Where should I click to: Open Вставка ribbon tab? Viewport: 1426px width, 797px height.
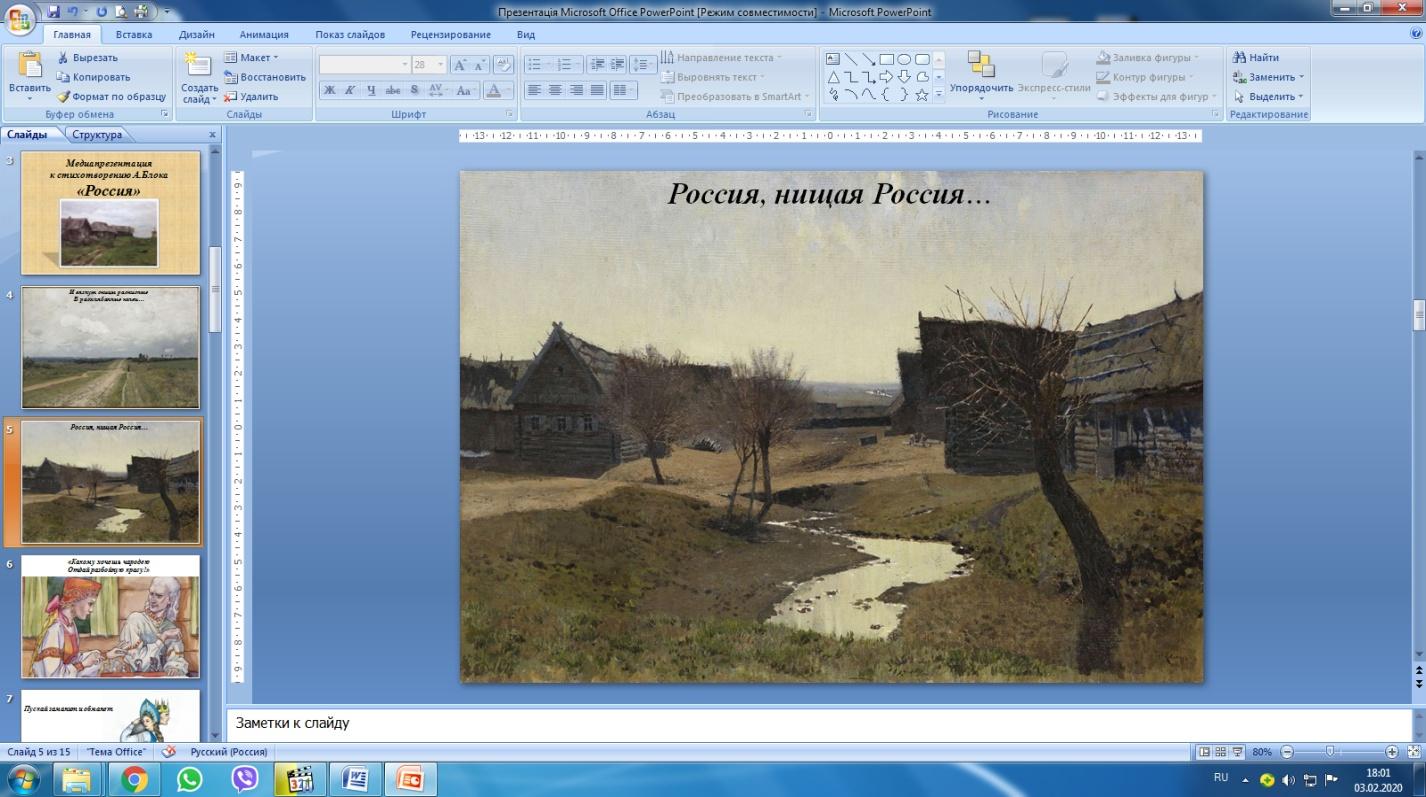click(x=133, y=34)
